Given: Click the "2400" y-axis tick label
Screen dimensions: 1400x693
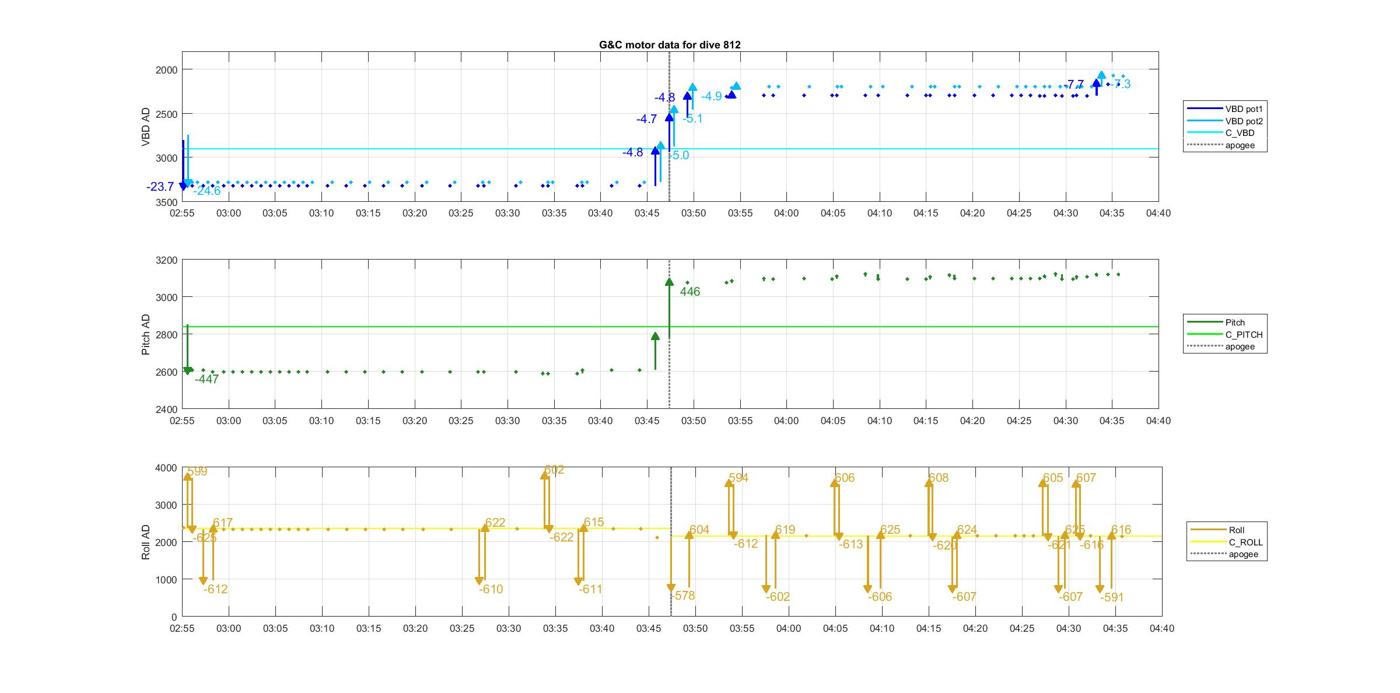Looking at the screenshot, I should (165, 410).
